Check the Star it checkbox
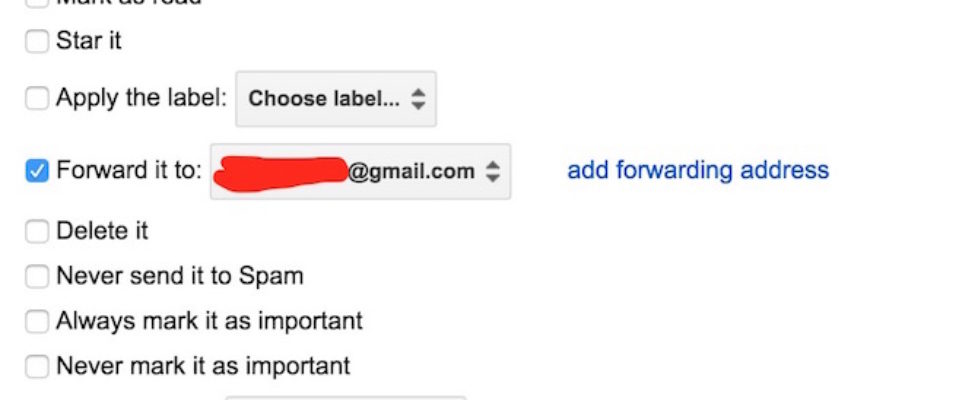The height and width of the screenshot is (400, 978). pos(37,42)
